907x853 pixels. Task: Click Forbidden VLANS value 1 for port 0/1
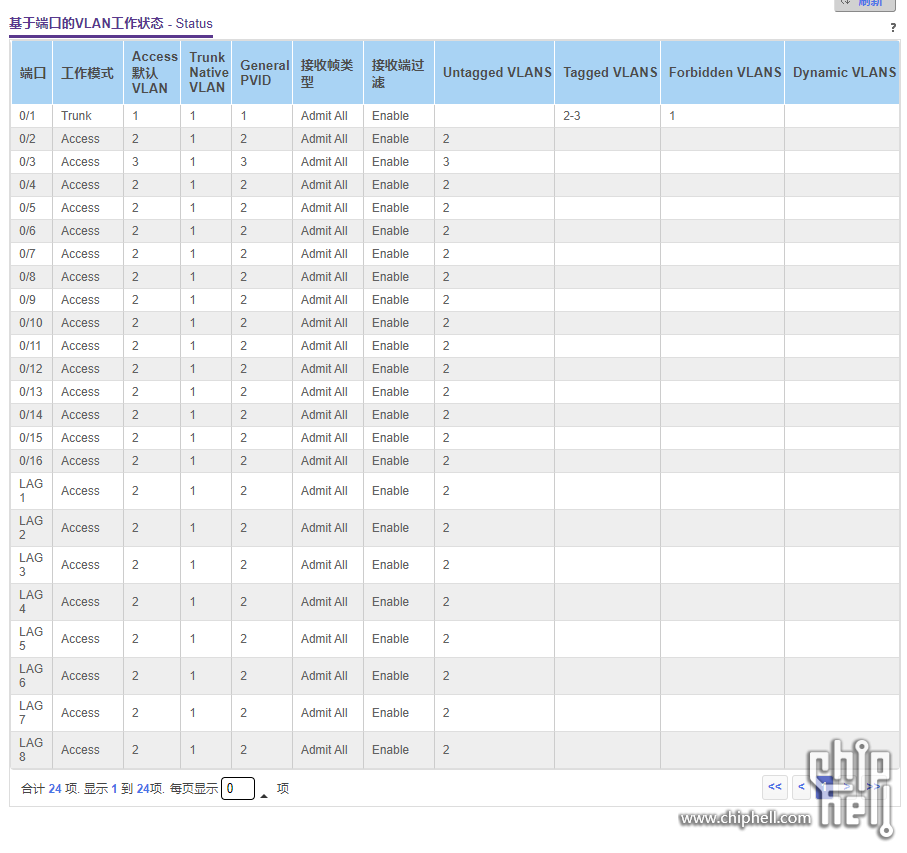click(672, 116)
